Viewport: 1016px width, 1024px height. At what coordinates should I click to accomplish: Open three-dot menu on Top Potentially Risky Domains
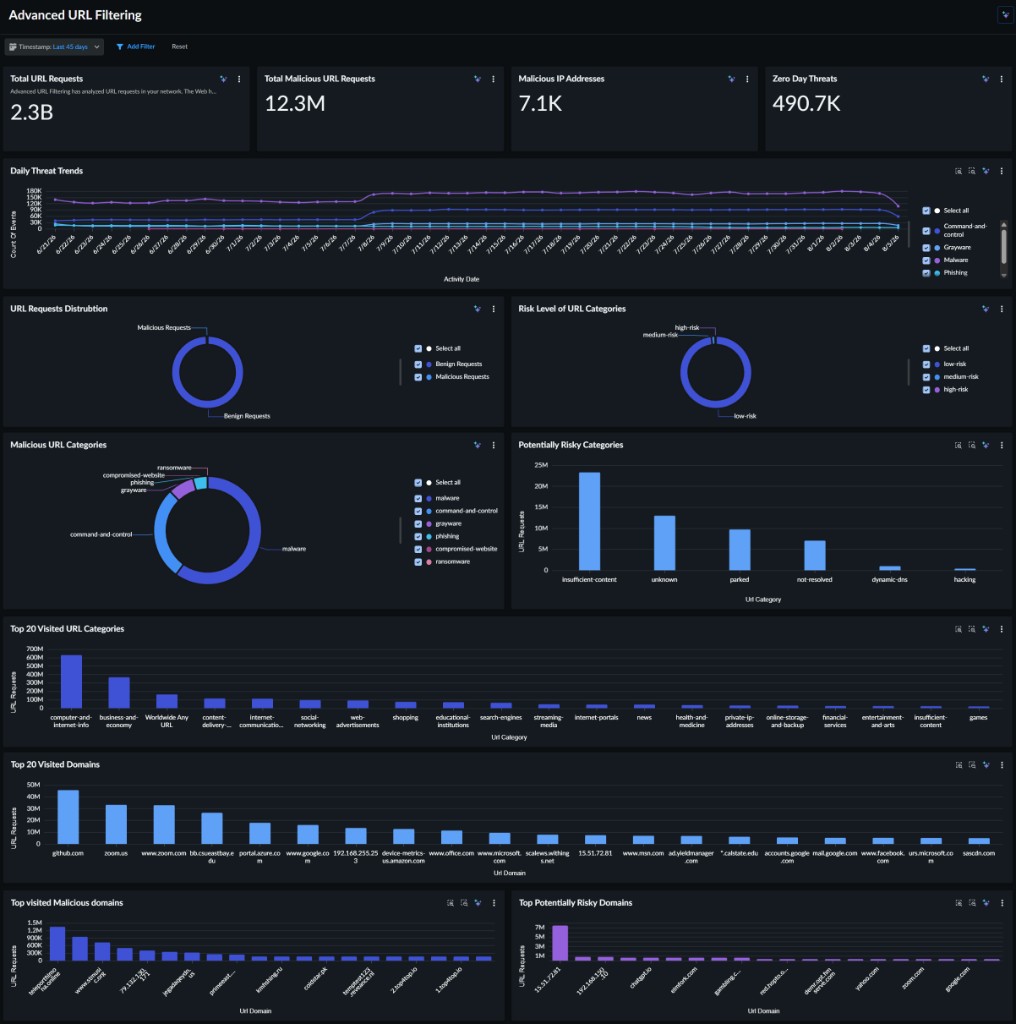(x=1002, y=903)
